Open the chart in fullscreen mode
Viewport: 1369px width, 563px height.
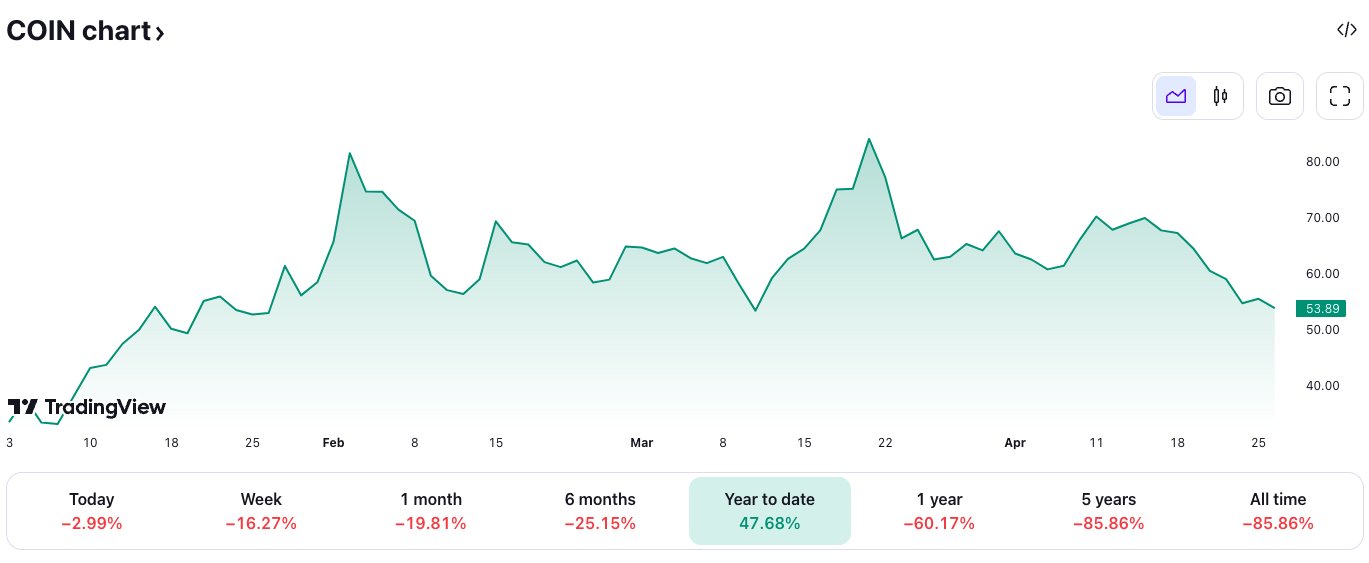coord(1340,96)
